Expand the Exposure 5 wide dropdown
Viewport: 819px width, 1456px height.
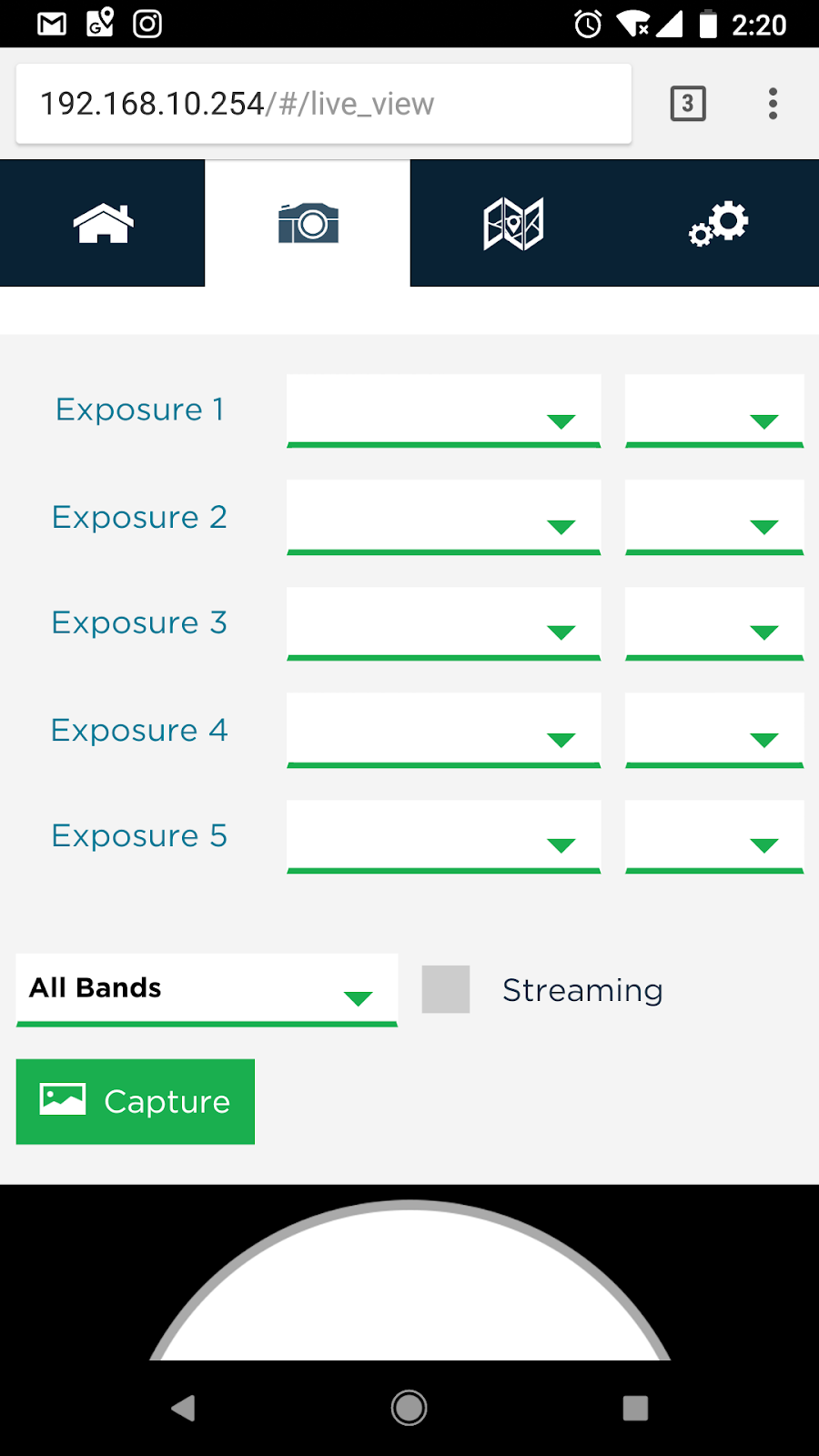(x=444, y=836)
